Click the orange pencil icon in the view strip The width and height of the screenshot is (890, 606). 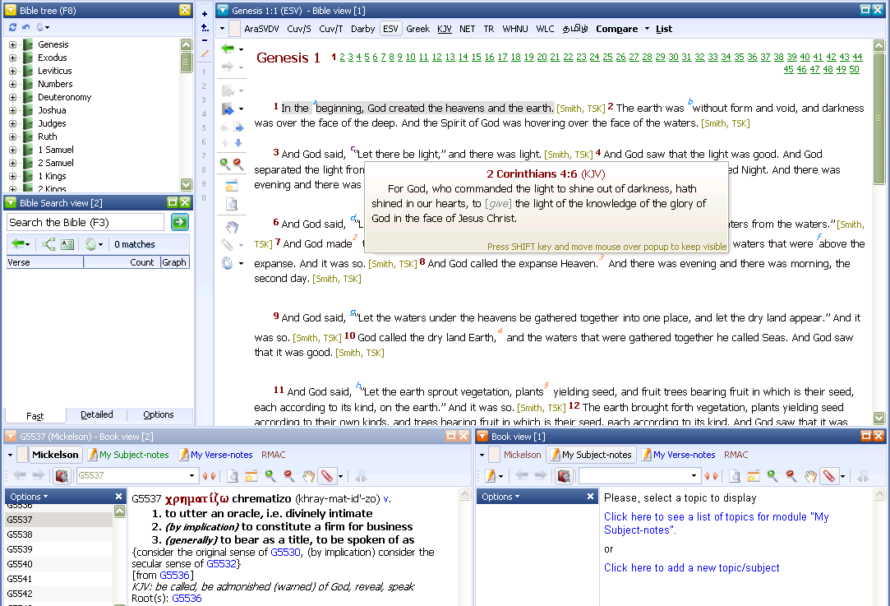tap(204, 54)
